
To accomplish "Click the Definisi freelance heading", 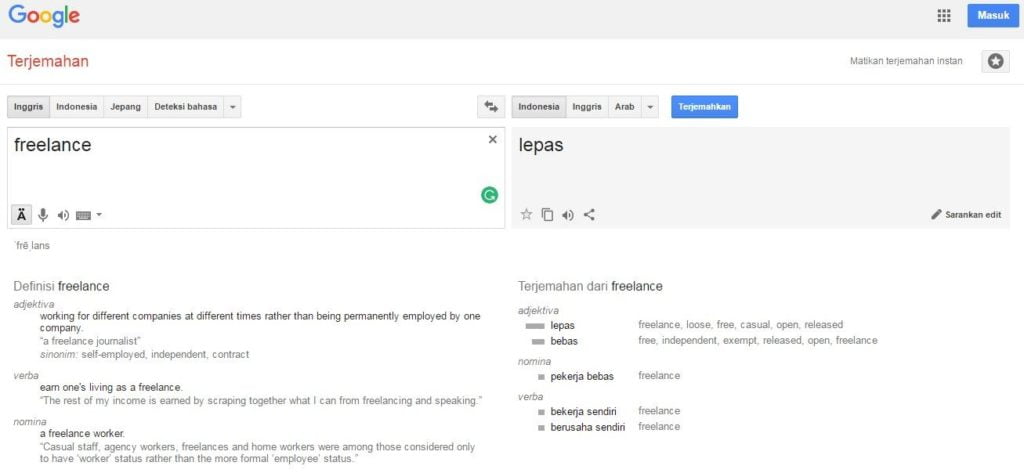I will 61,286.
